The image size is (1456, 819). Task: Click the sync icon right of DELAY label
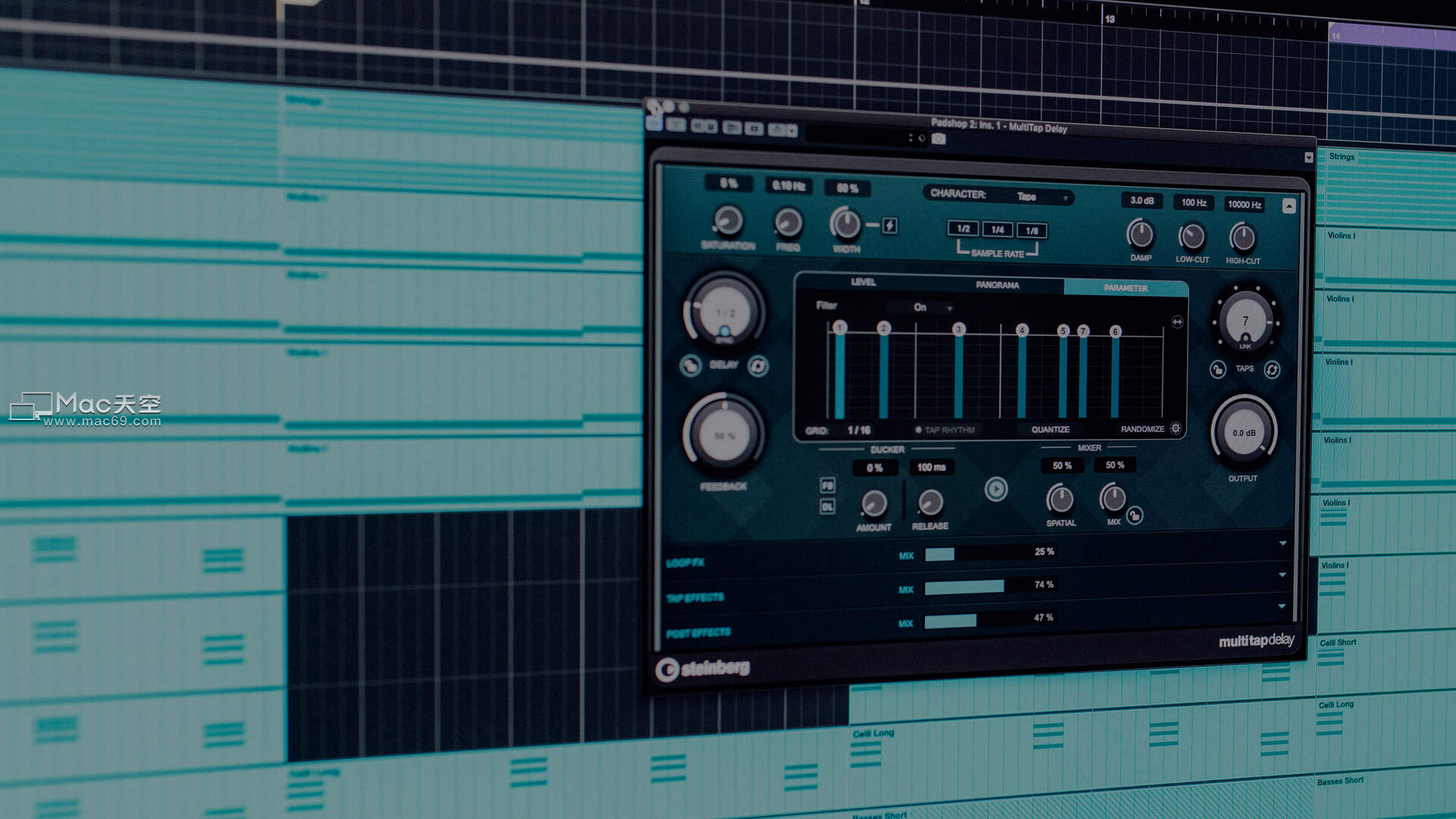758,366
